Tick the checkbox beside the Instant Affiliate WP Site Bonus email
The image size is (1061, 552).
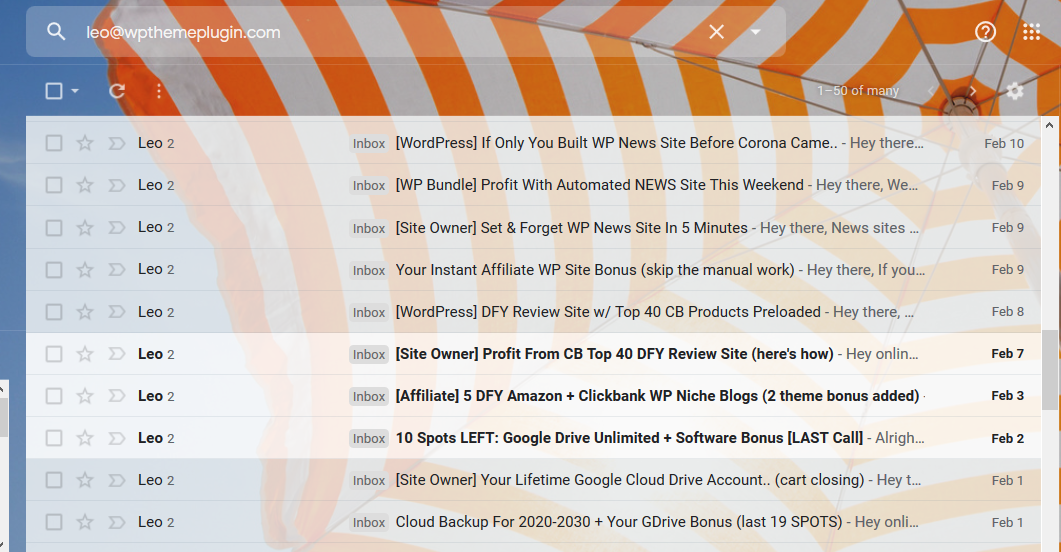tap(54, 270)
